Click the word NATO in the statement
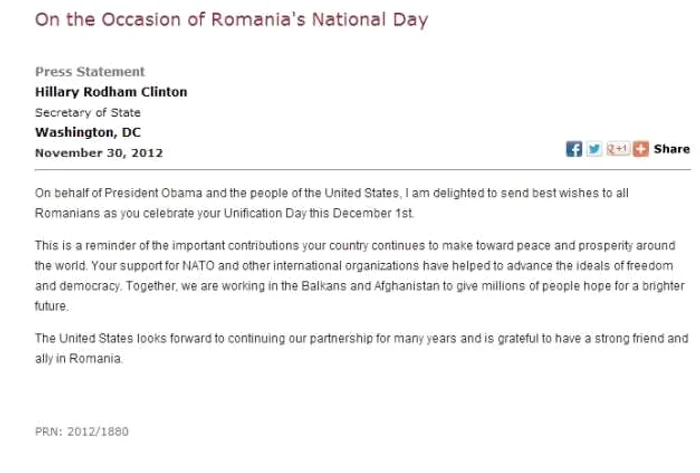The height and width of the screenshot is (473, 700). click(x=198, y=266)
